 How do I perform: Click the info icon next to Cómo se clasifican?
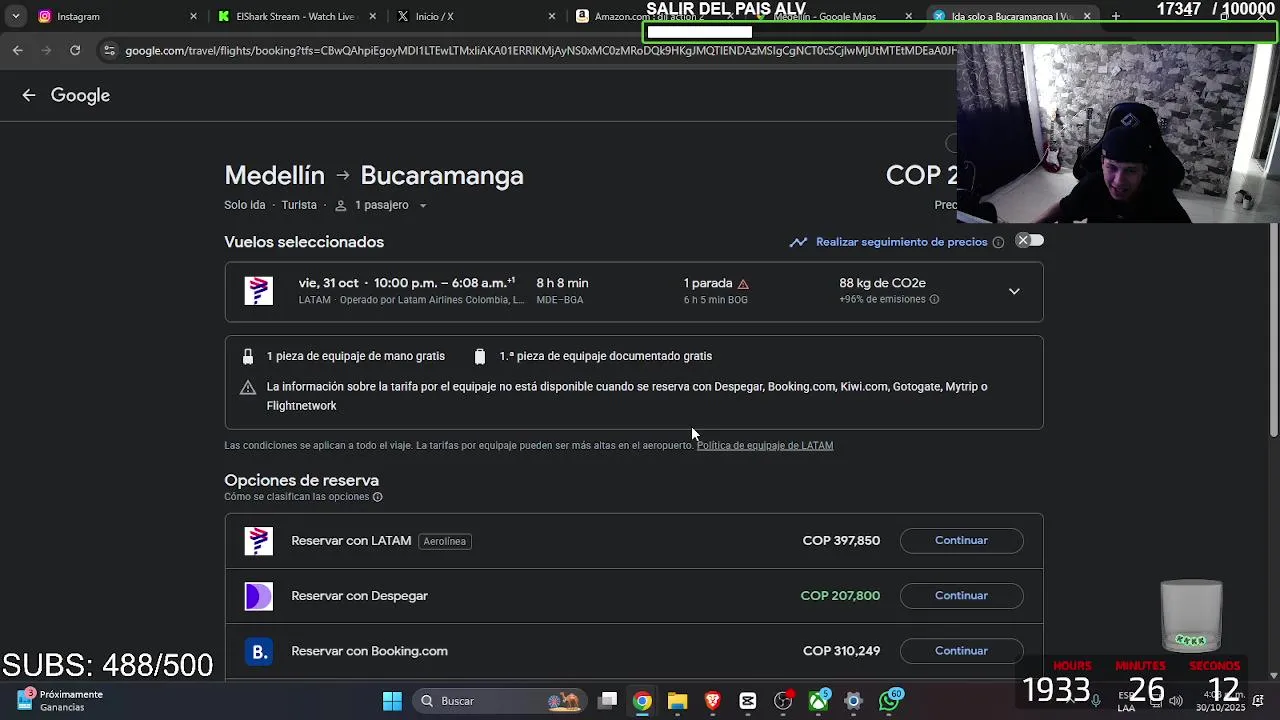[377, 497]
